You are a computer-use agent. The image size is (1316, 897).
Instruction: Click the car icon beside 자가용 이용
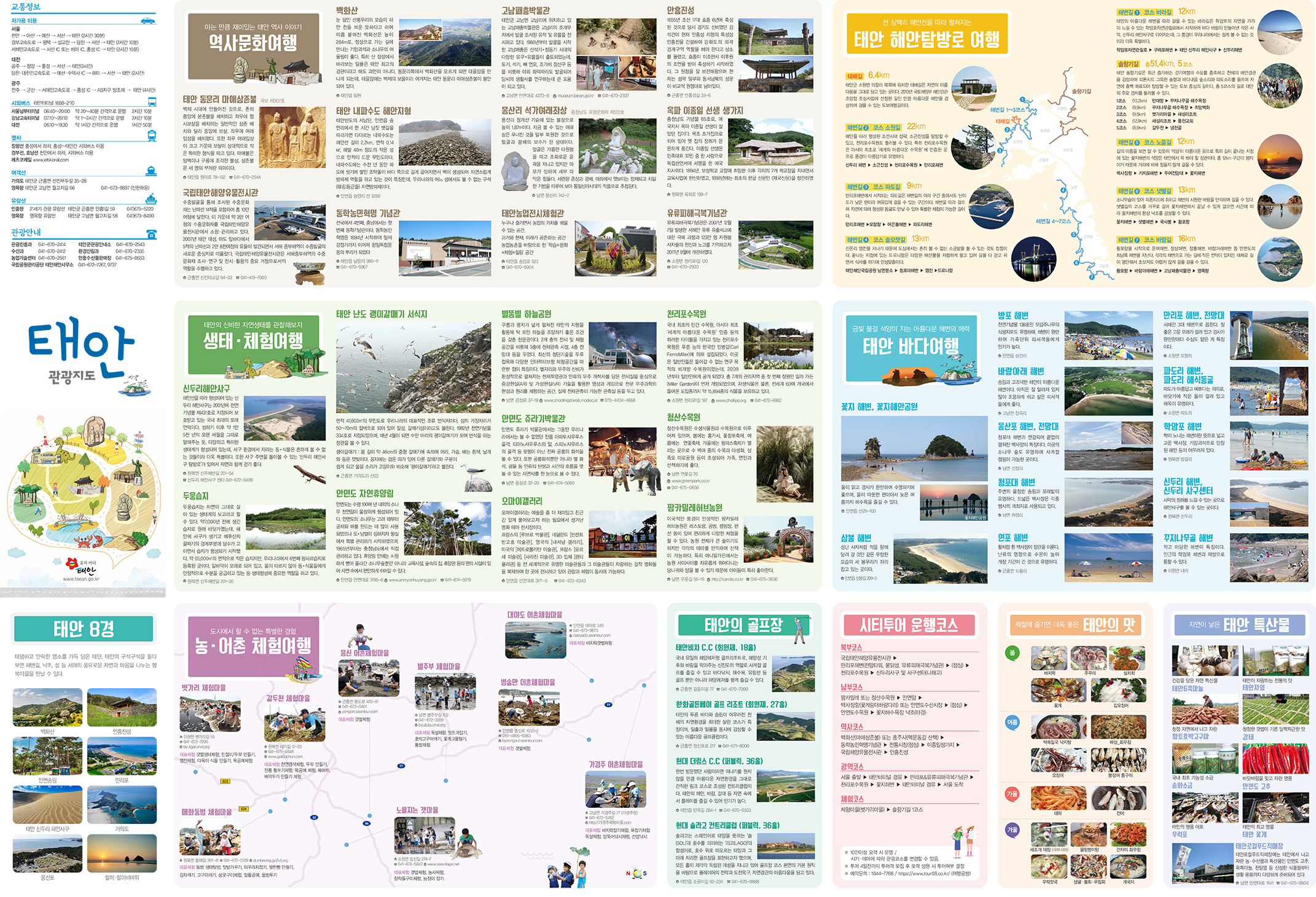click(x=148, y=20)
